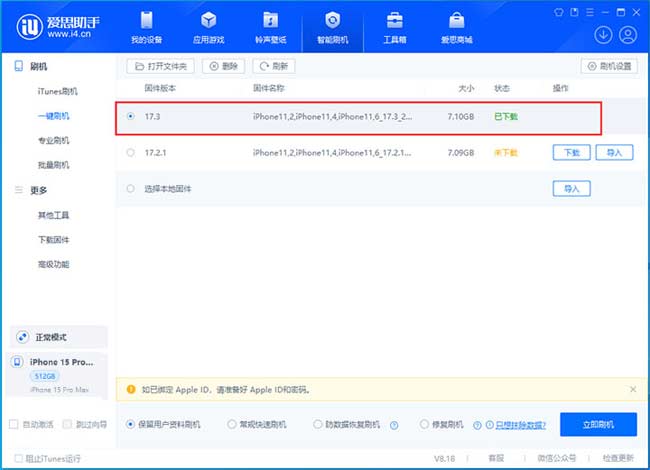Viewport: 650px width, 470px height.
Task: Click info icon before 已想抹除数据 link
Action: (x=490, y=425)
